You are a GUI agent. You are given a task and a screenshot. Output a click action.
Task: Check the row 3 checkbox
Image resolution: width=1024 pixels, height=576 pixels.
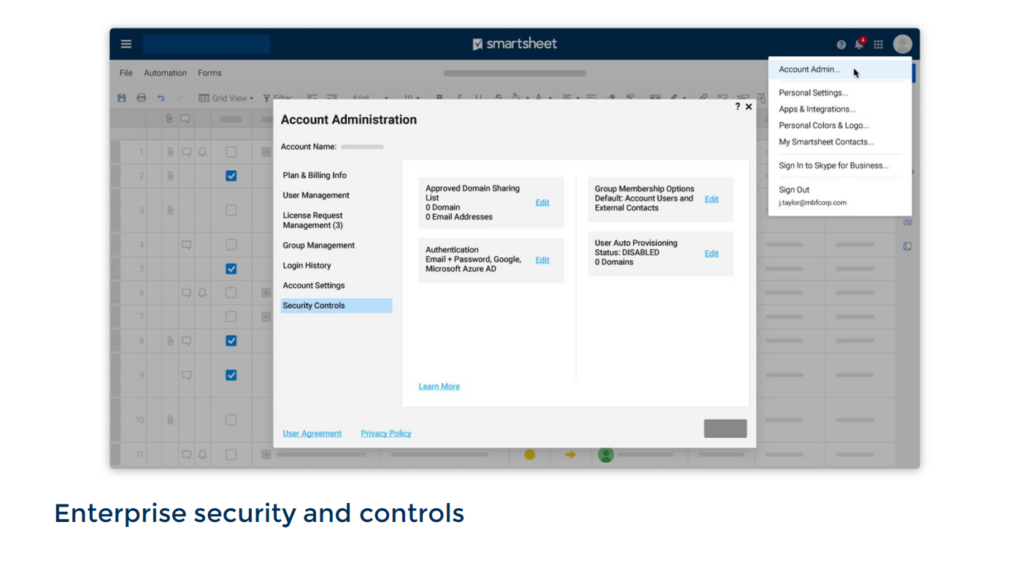pyautogui.click(x=231, y=210)
